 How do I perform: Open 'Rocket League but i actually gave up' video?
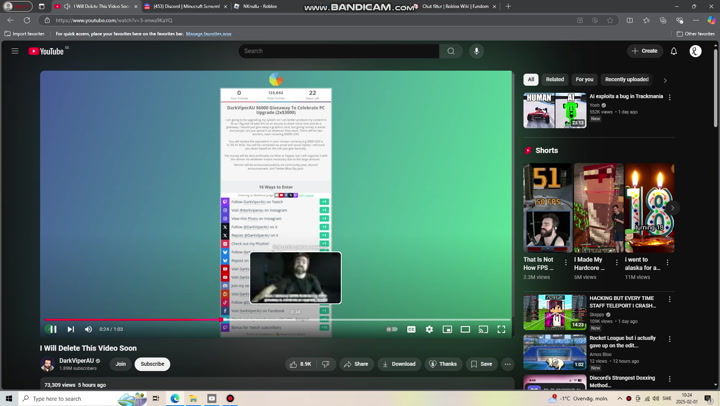click(622, 342)
